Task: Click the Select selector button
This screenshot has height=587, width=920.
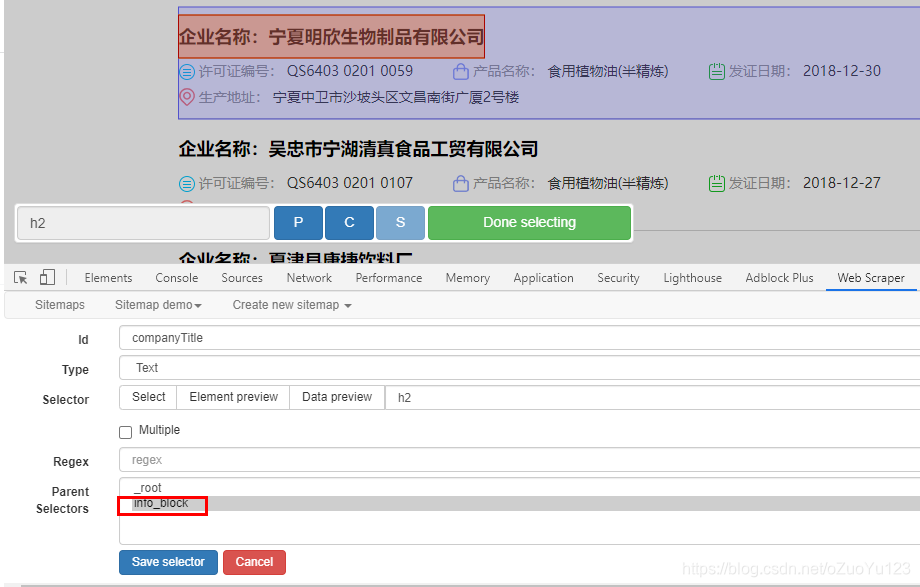Action: point(148,397)
